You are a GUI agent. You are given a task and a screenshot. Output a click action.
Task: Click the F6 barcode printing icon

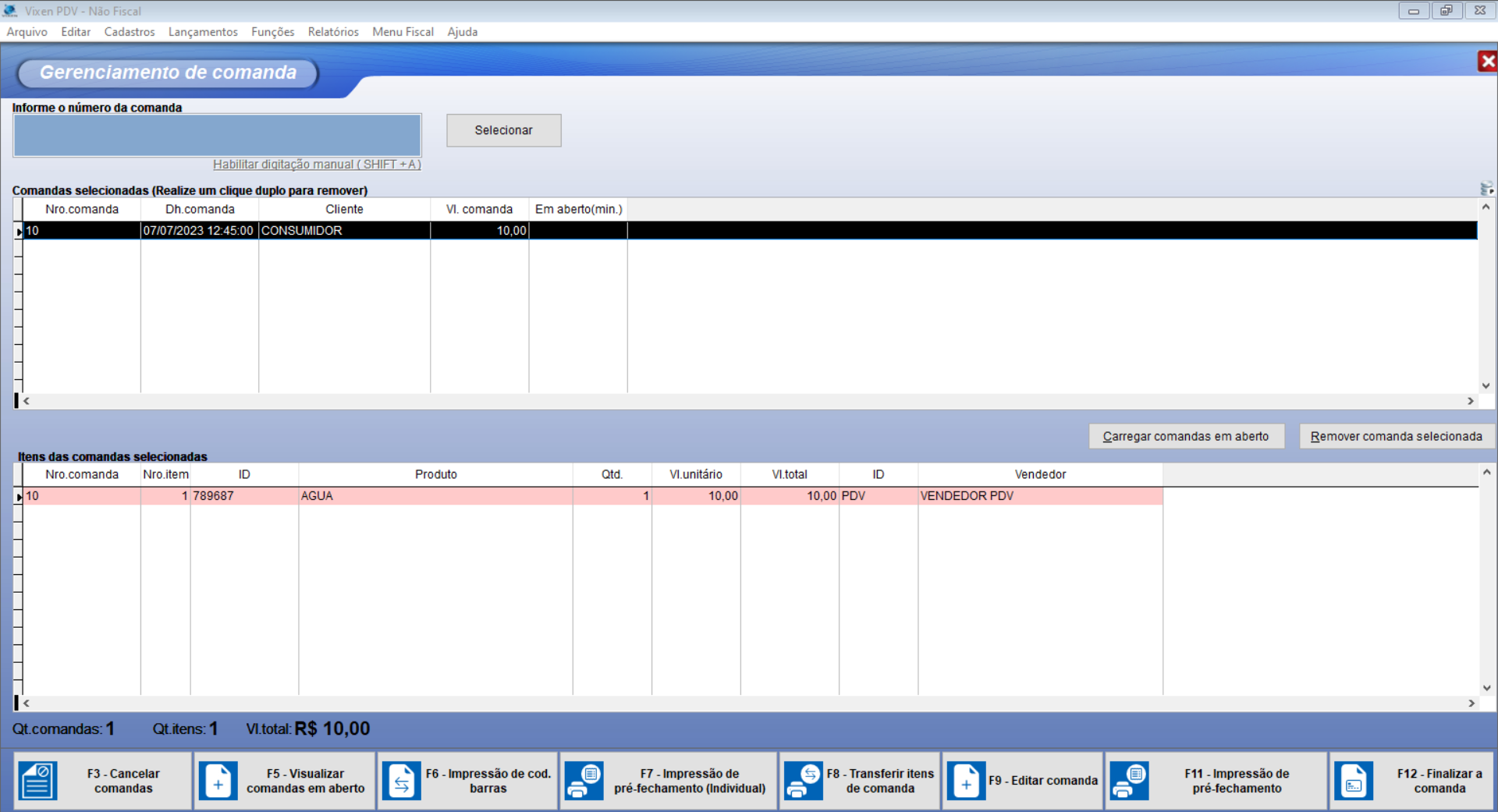pyautogui.click(x=401, y=781)
